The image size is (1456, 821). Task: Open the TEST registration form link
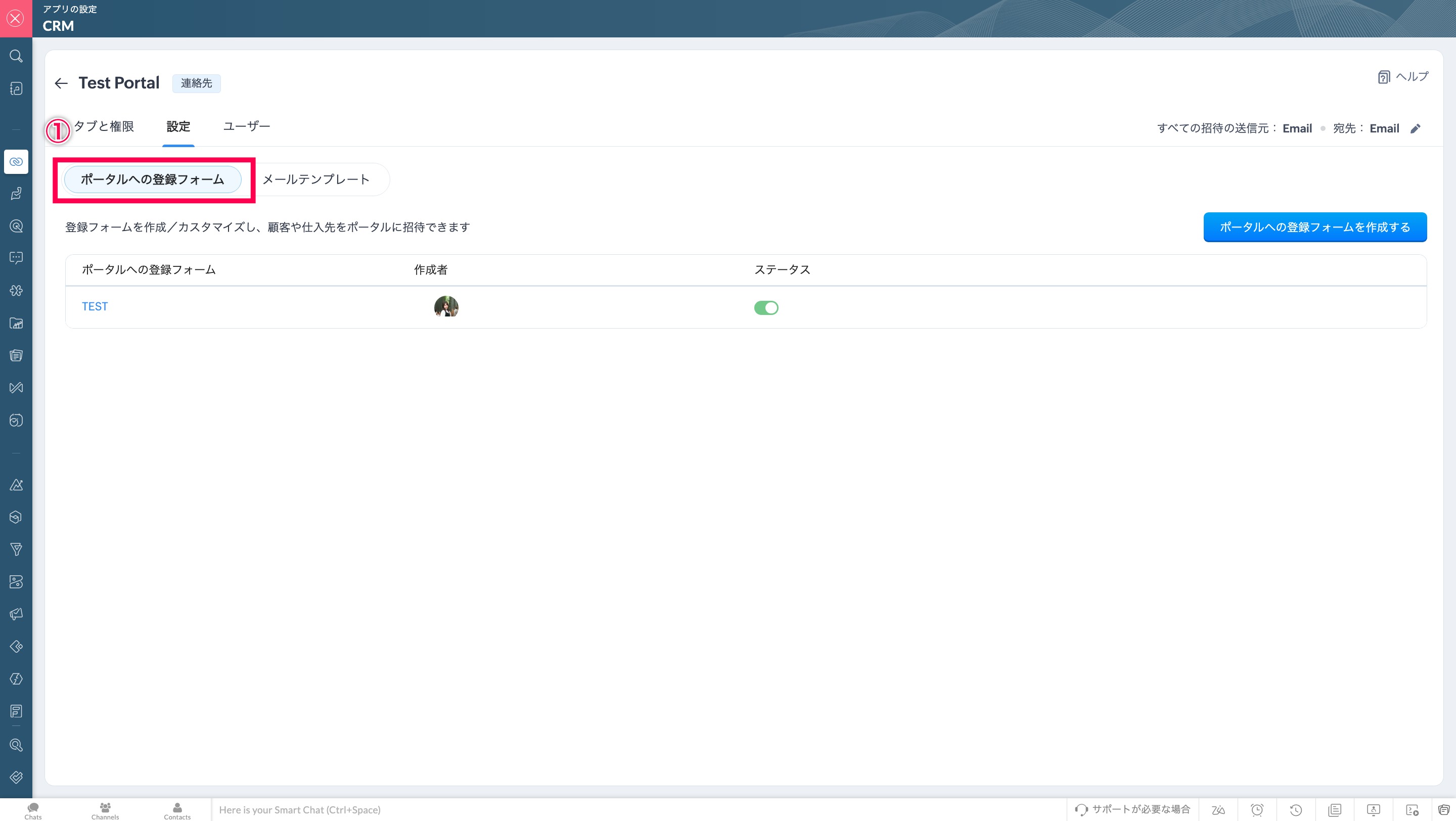pos(95,306)
